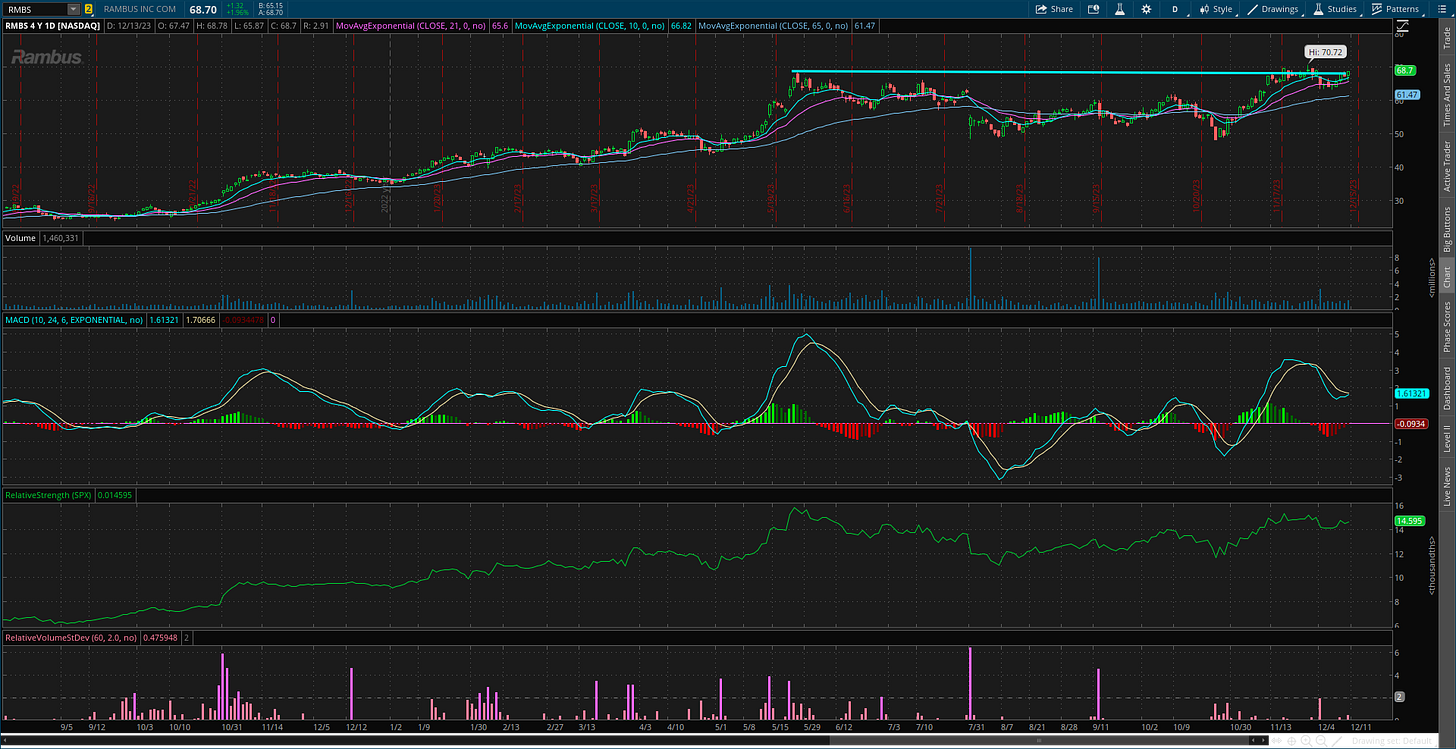Open the Big Buttons sidebar tab
This screenshot has height=749, width=1456.
coord(1447,229)
